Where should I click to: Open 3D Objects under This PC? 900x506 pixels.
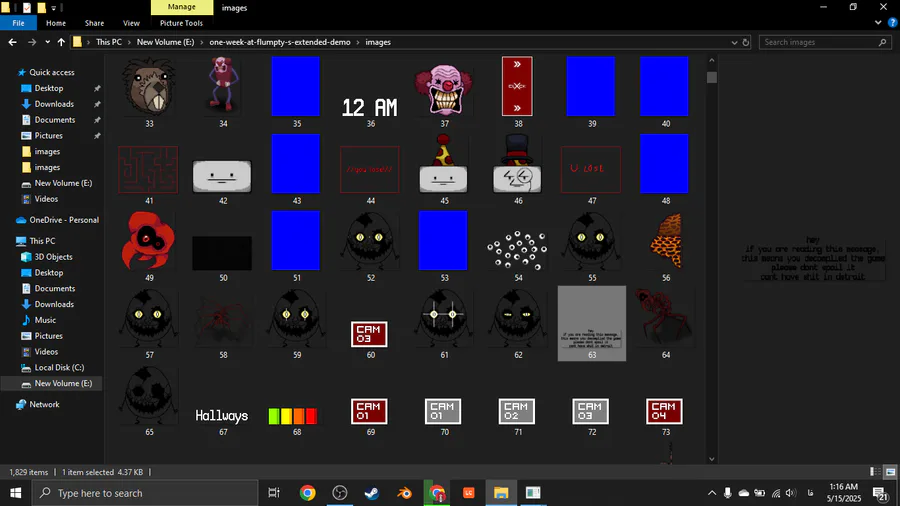pyautogui.click(x=53, y=257)
